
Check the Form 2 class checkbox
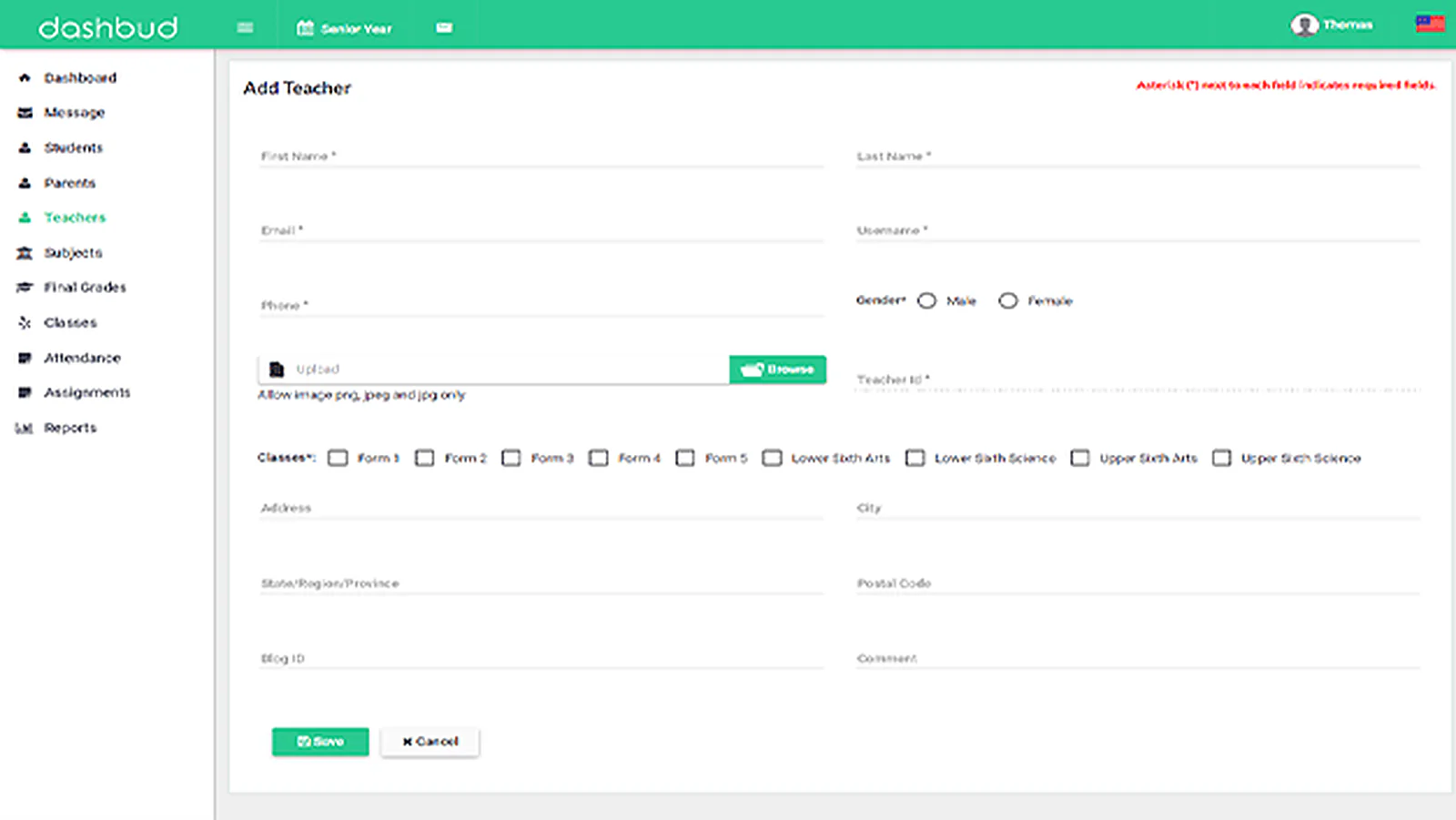pyautogui.click(x=424, y=458)
